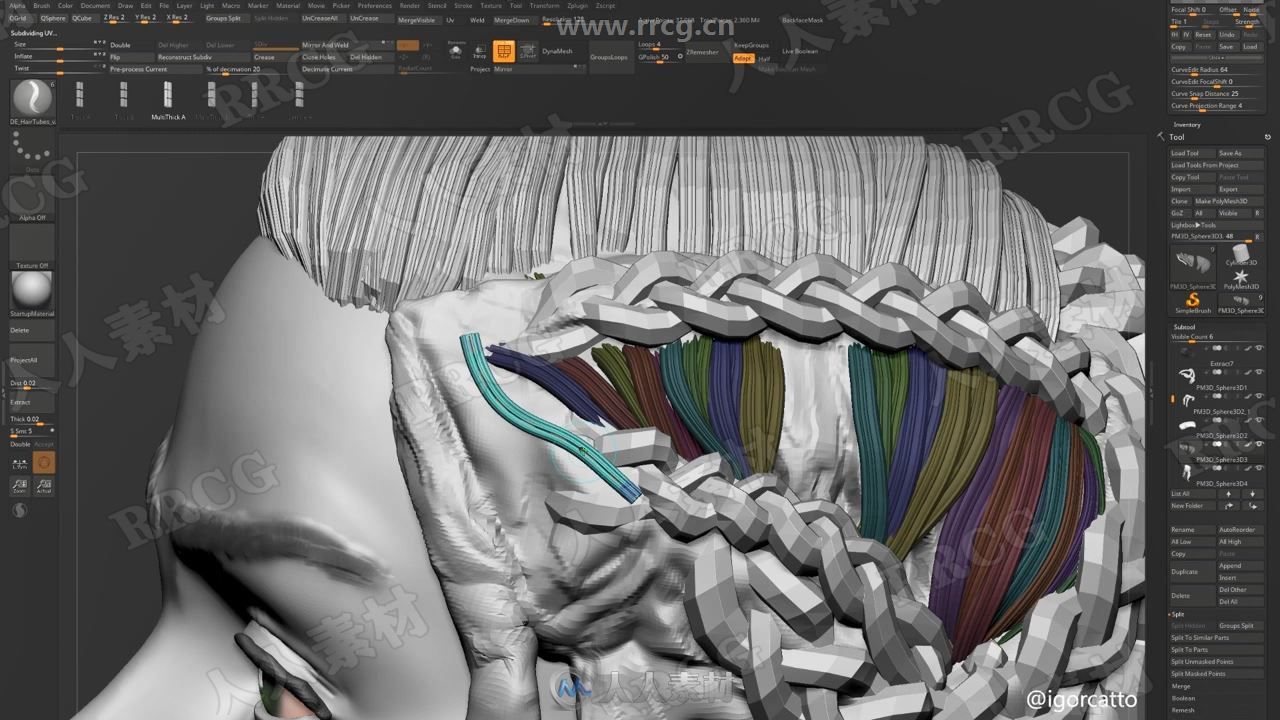Screen dimensions: 1280x720
Task: Expand the Boolean section
Action: (x=1183, y=698)
